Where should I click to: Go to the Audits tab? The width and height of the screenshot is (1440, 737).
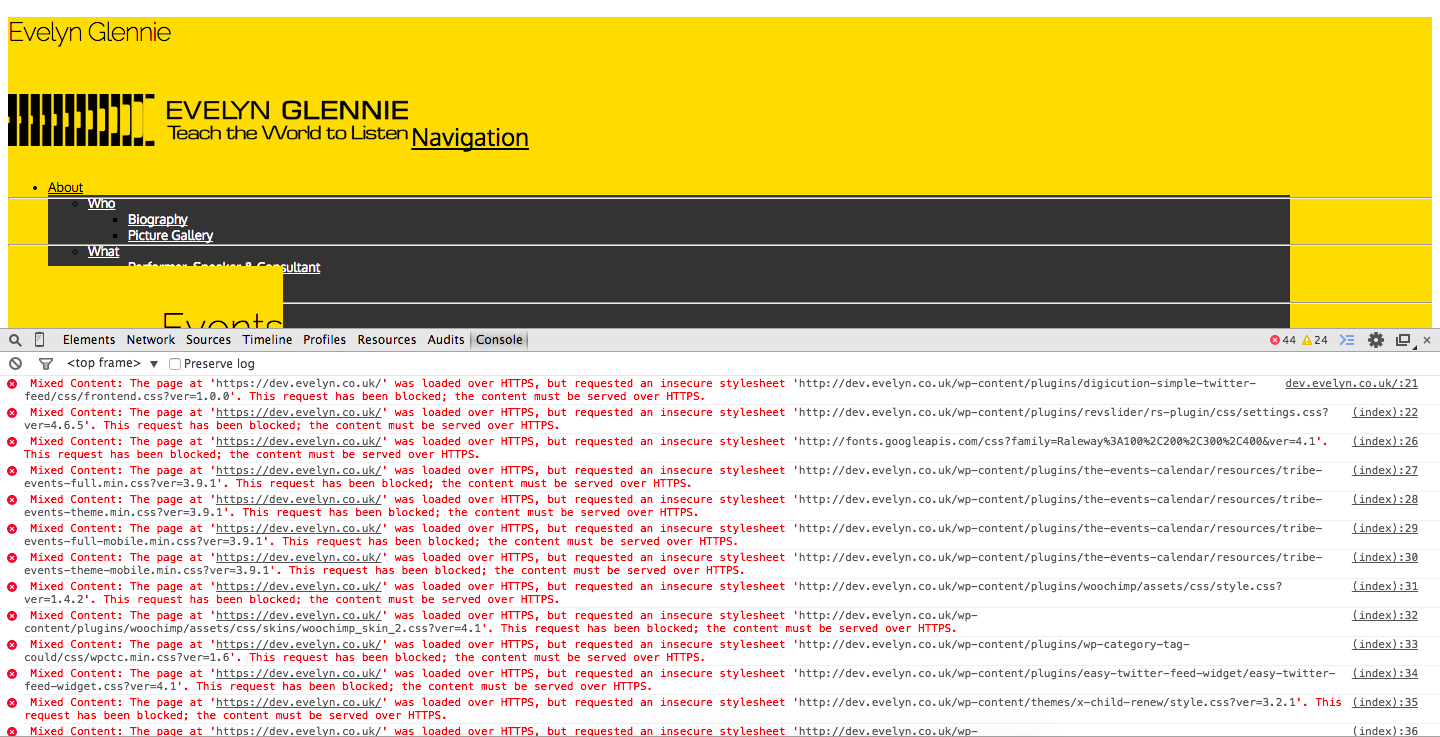446,340
